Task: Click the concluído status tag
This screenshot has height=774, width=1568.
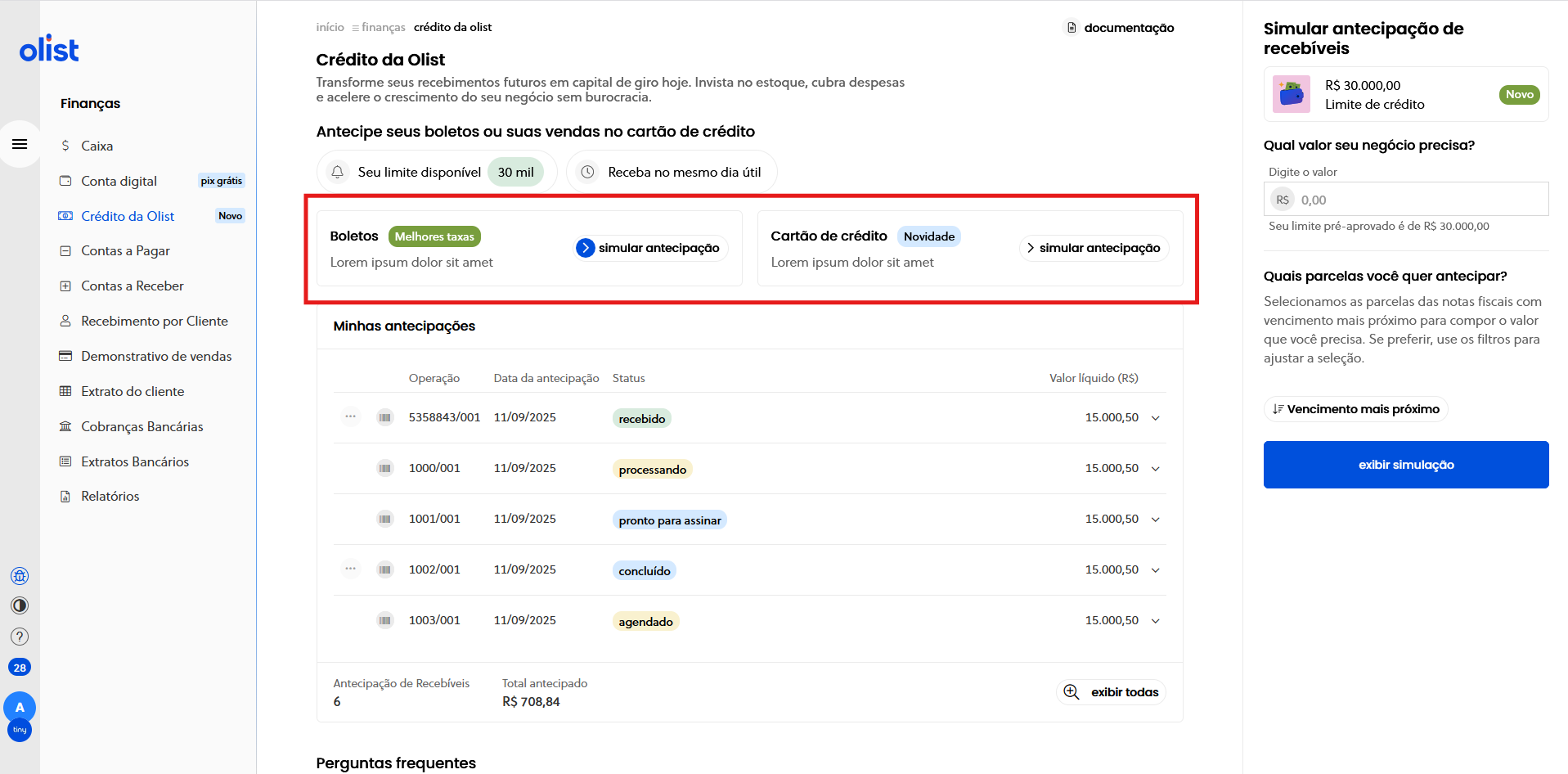Action: point(645,570)
